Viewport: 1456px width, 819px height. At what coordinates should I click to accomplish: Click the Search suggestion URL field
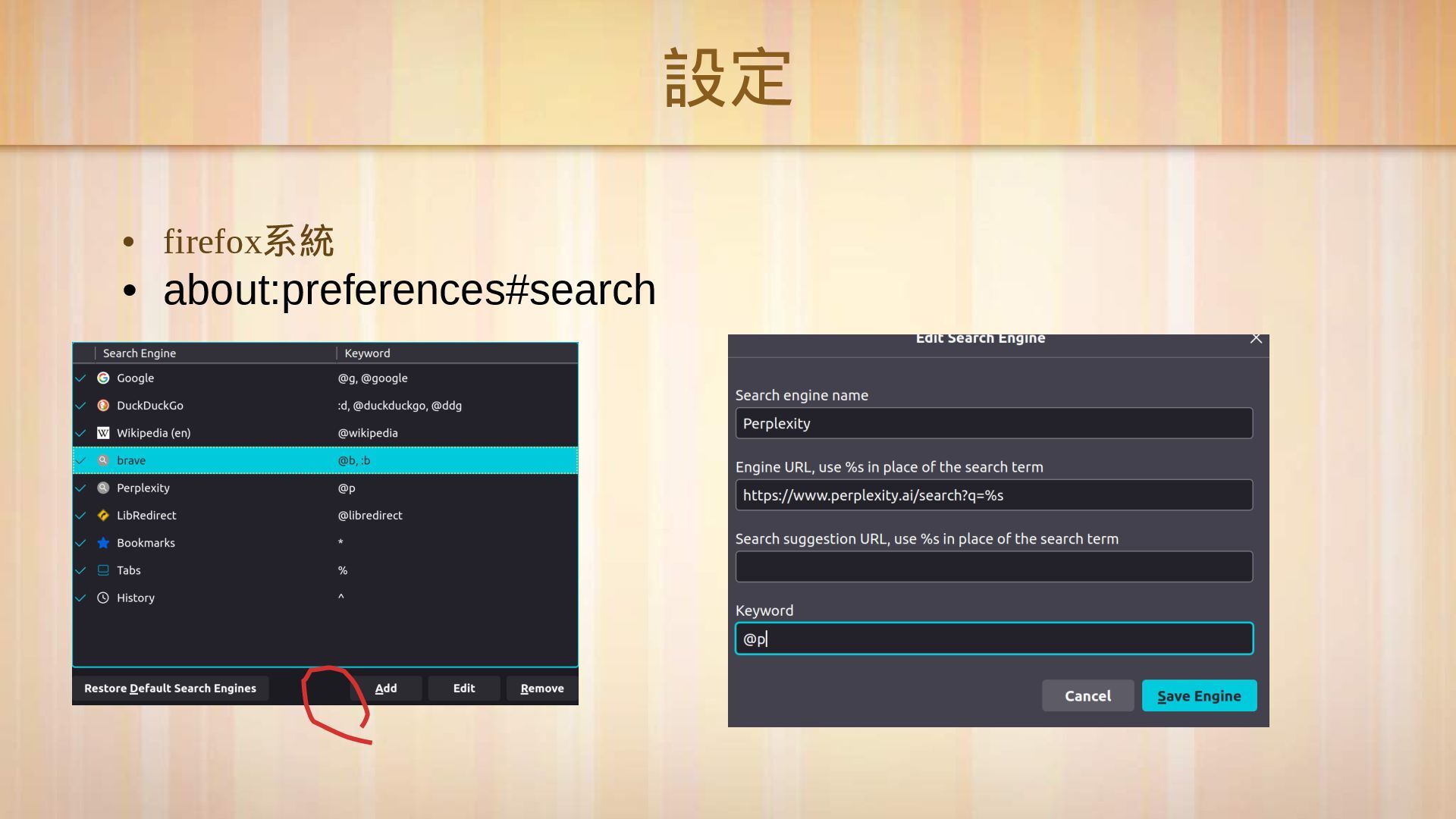[x=994, y=566]
